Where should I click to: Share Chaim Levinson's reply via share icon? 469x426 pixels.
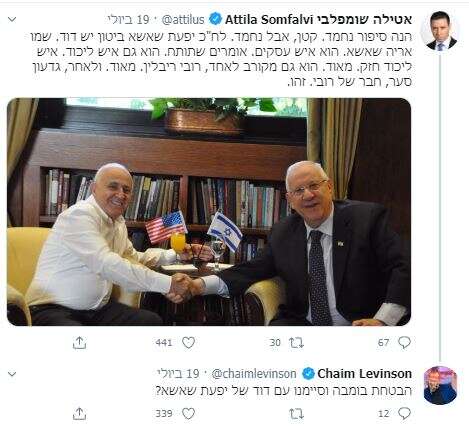point(79,414)
